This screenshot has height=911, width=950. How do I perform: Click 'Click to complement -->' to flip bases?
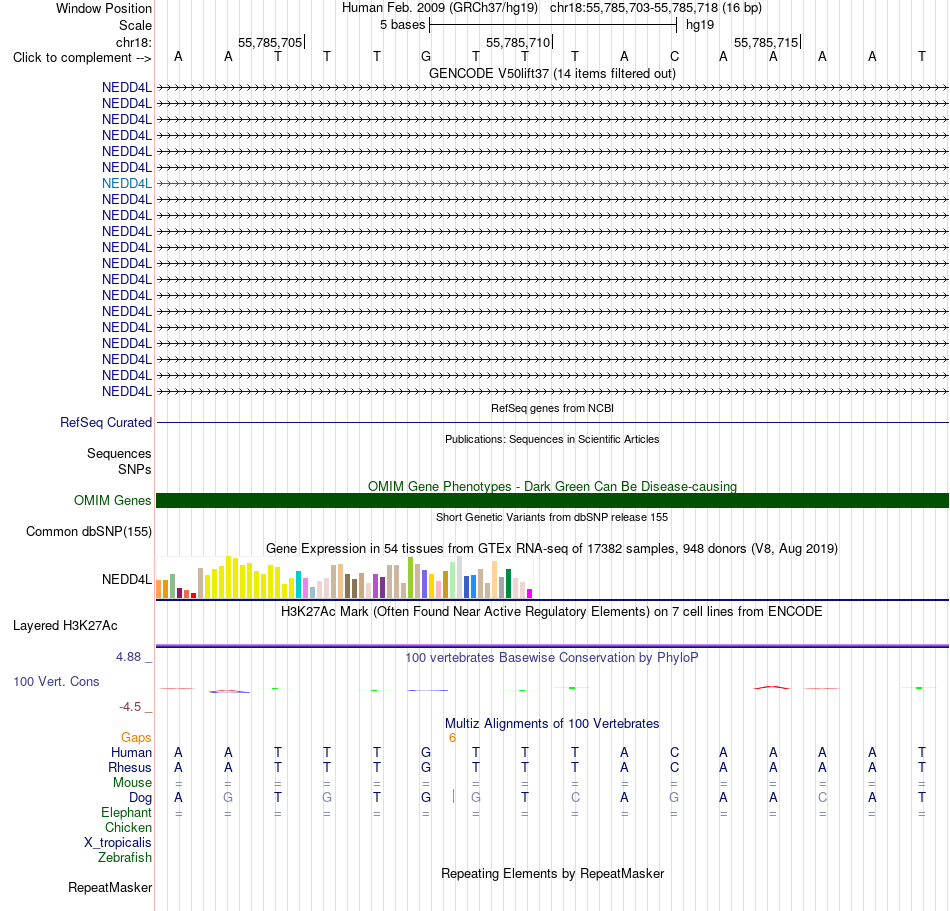pyautogui.click(x=82, y=58)
